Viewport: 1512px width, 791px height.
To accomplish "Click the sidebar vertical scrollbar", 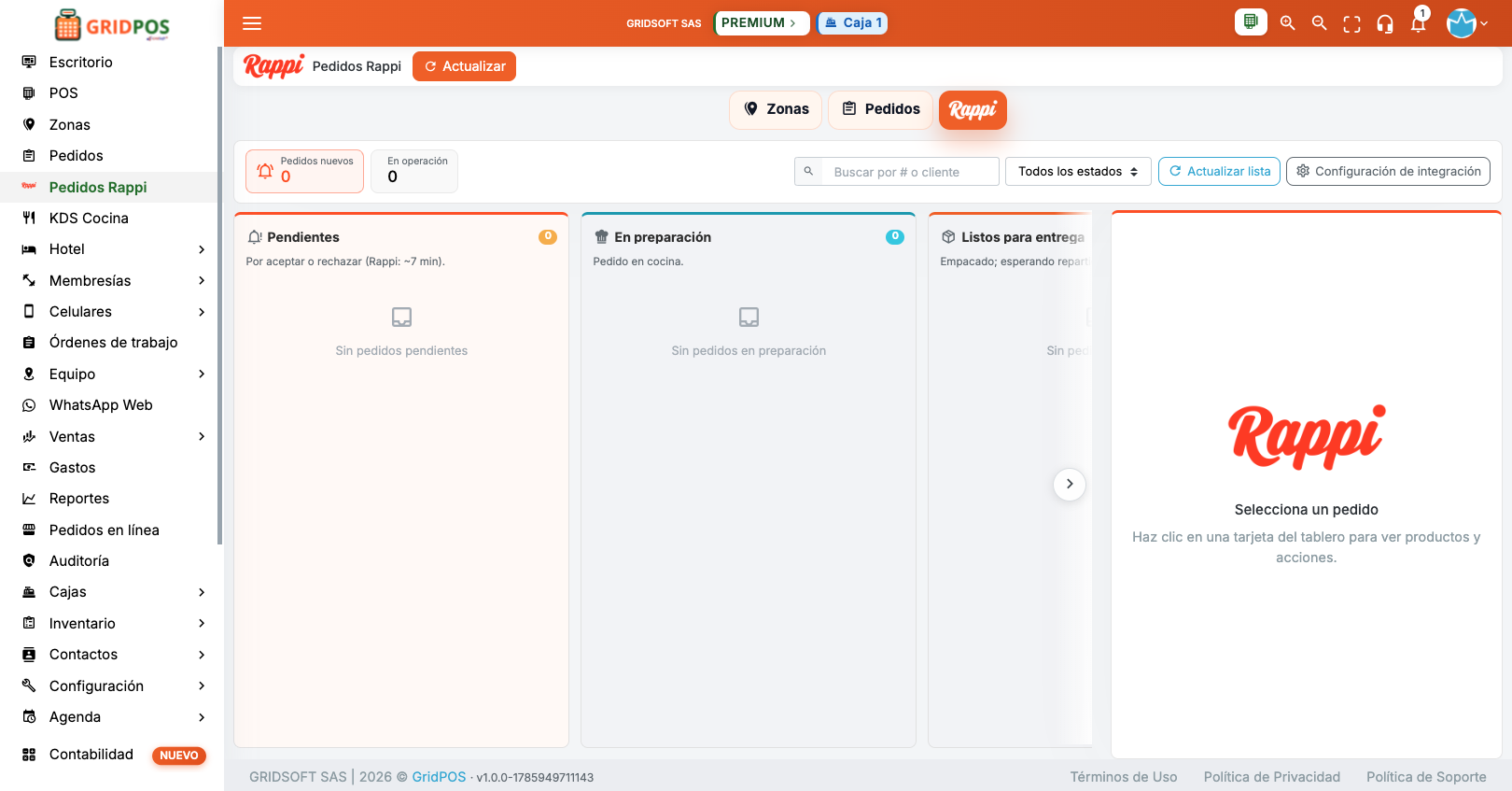I will pyautogui.click(x=220, y=295).
